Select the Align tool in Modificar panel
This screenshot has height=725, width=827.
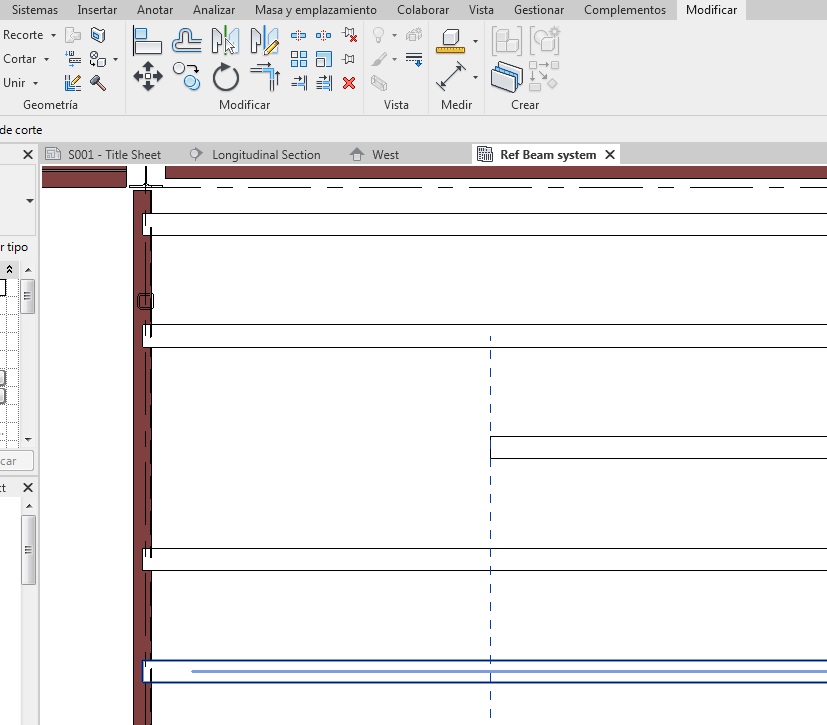(x=148, y=41)
